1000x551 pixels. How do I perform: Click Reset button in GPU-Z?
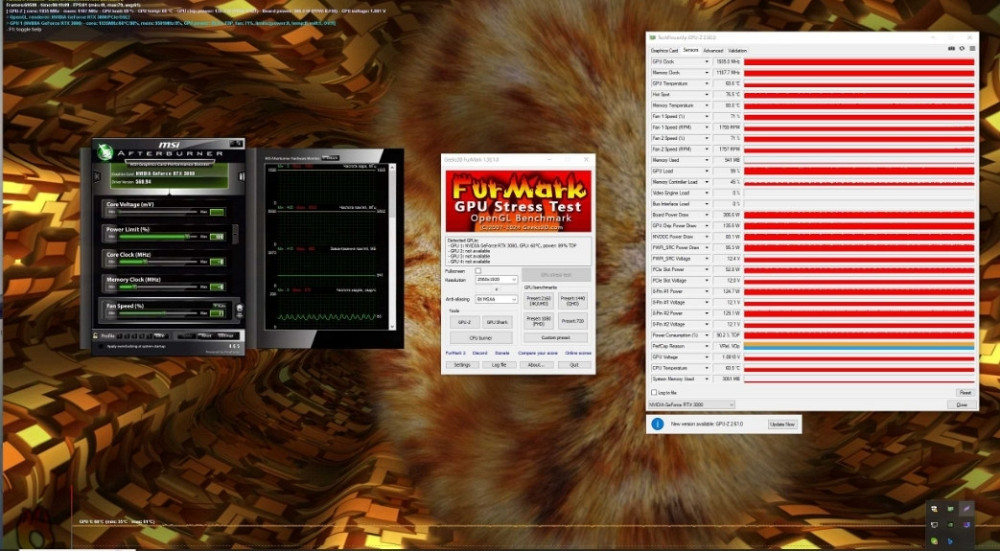pos(966,392)
